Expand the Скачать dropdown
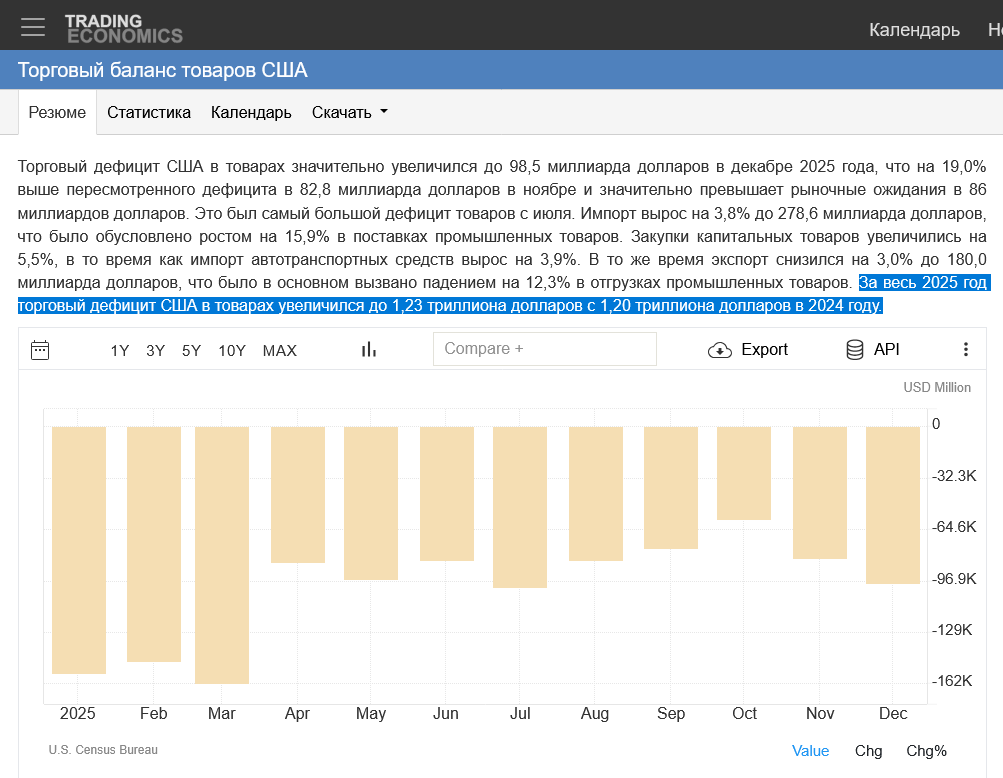This screenshot has height=778, width=1003. coord(349,112)
